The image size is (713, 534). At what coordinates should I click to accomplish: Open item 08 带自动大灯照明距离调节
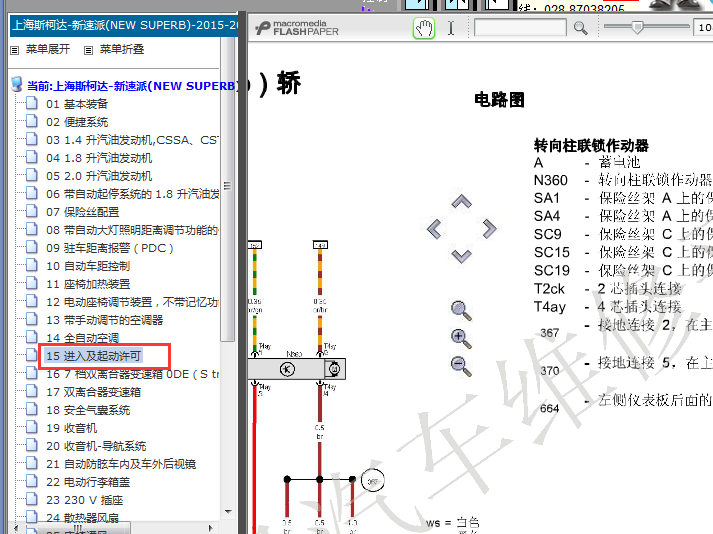(x=132, y=230)
